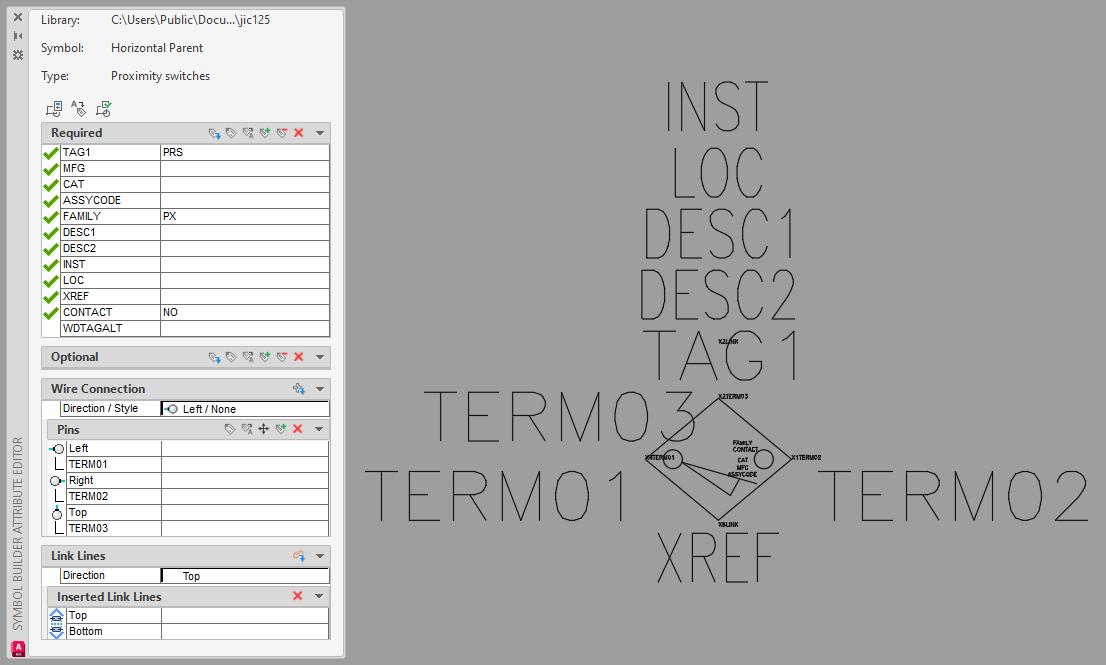Click green checkmark beside CONTACT attribute

point(51,313)
